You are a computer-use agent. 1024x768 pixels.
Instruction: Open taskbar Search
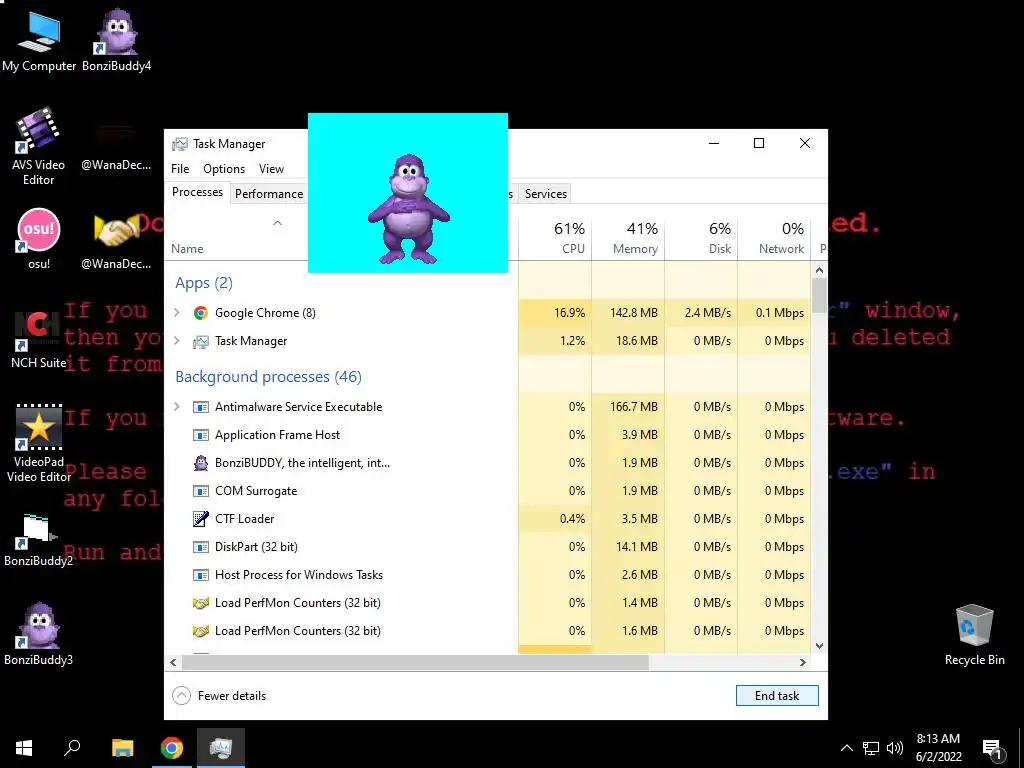tap(72, 748)
